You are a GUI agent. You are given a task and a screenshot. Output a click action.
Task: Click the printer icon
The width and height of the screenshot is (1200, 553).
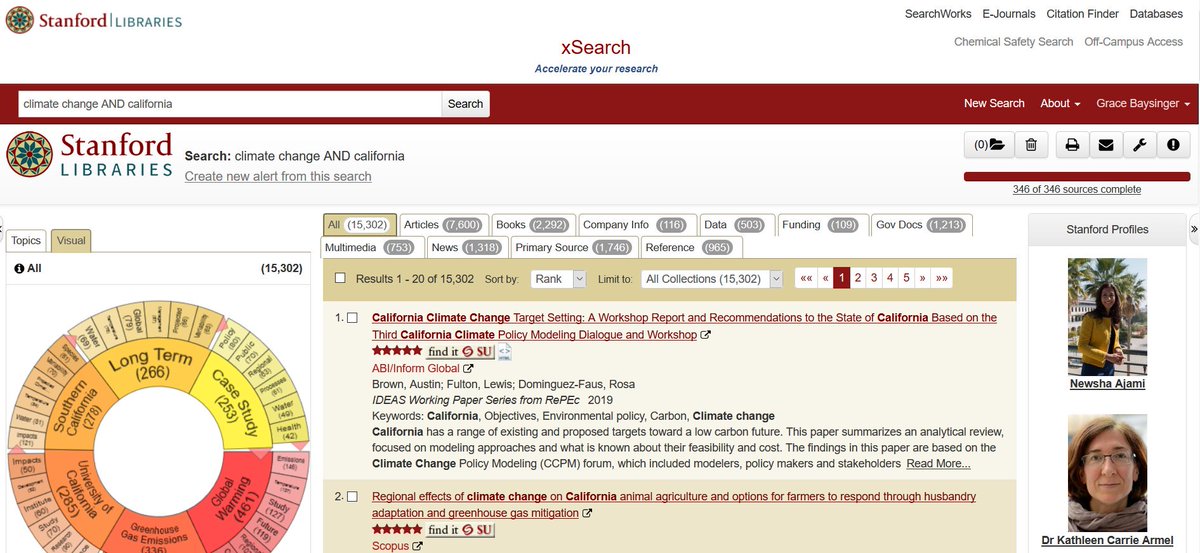[1072, 145]
